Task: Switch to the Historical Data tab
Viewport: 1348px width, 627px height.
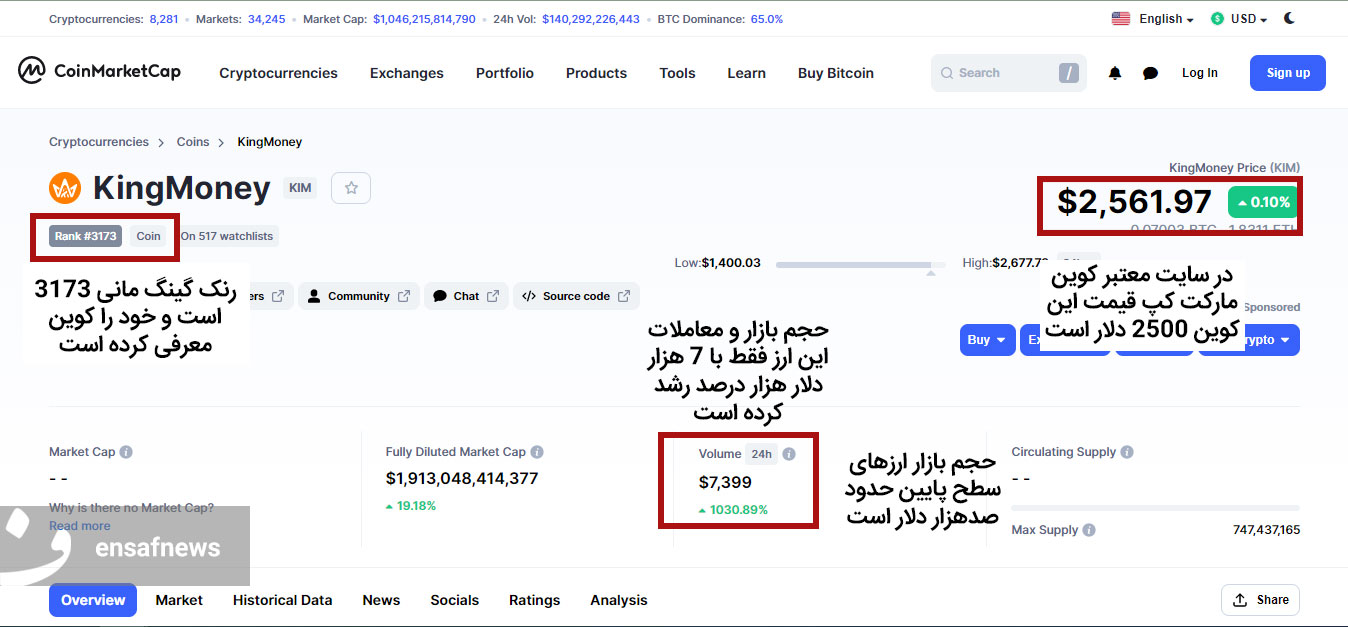Action: pyautogui.click(x=282, y=600)
